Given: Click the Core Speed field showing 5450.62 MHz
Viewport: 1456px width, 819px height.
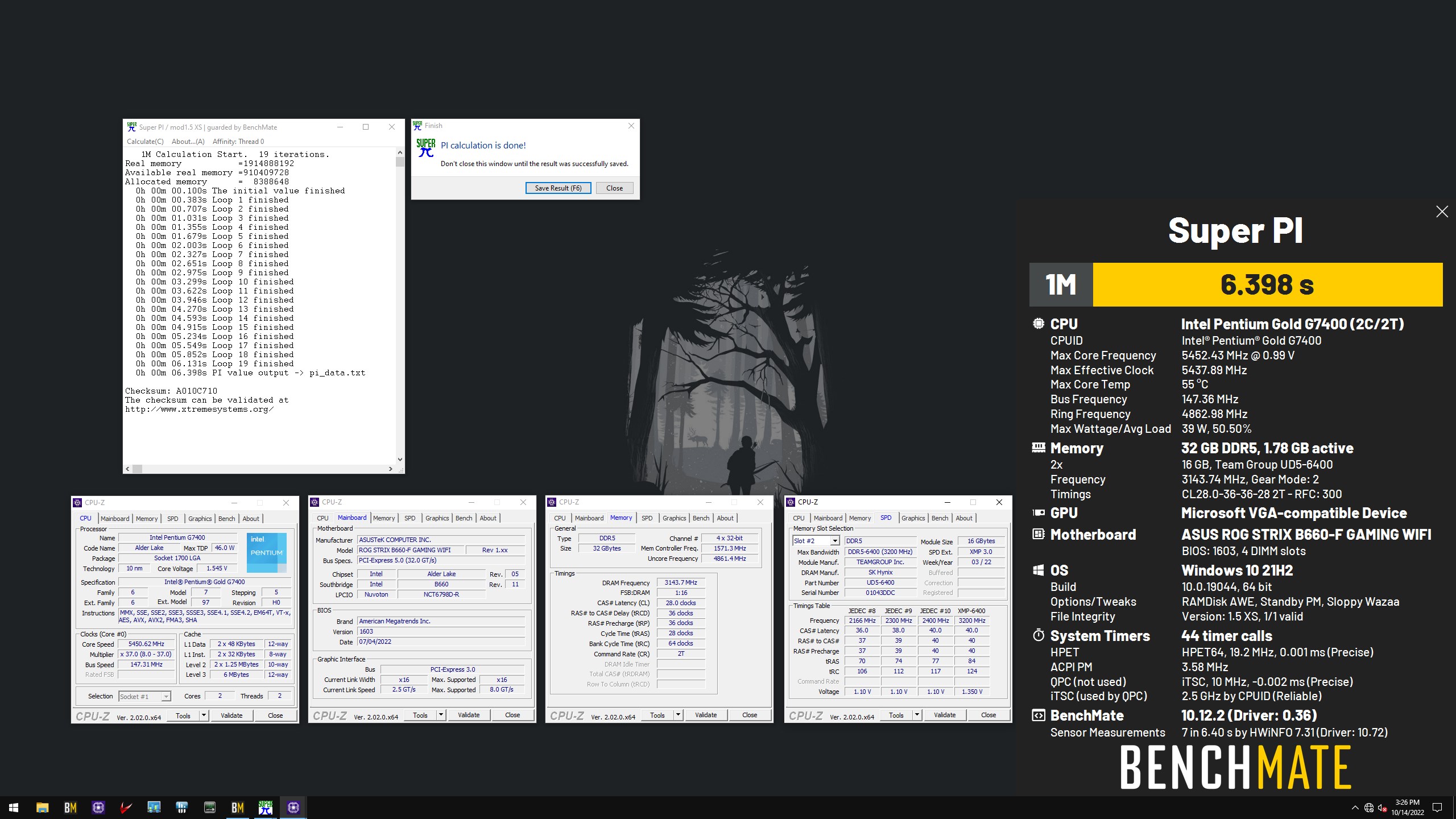Looking at the screenshot, I should click(146, 644).
